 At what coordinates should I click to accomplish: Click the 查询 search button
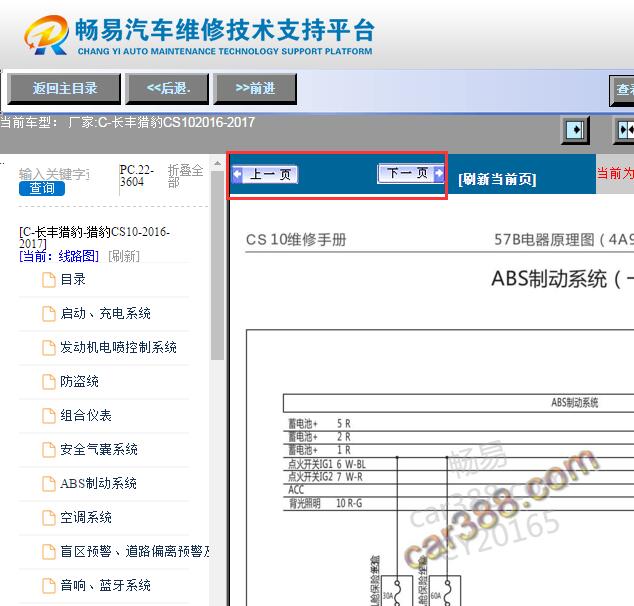42,188
